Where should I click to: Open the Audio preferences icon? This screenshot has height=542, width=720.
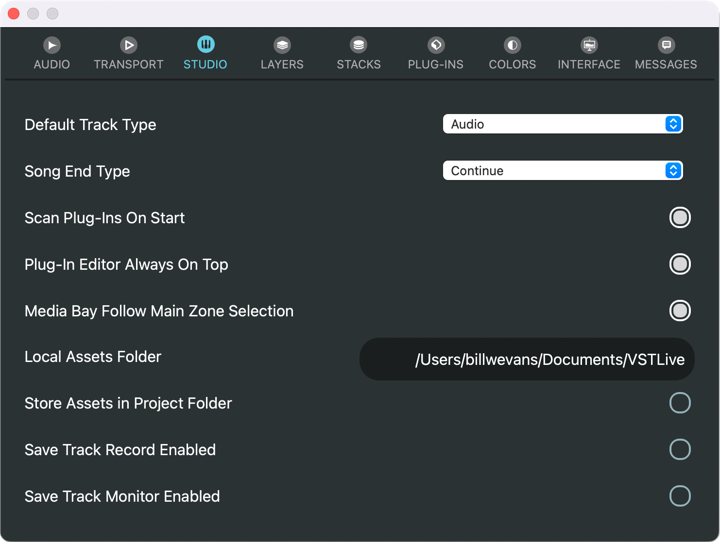click(51, 45)
